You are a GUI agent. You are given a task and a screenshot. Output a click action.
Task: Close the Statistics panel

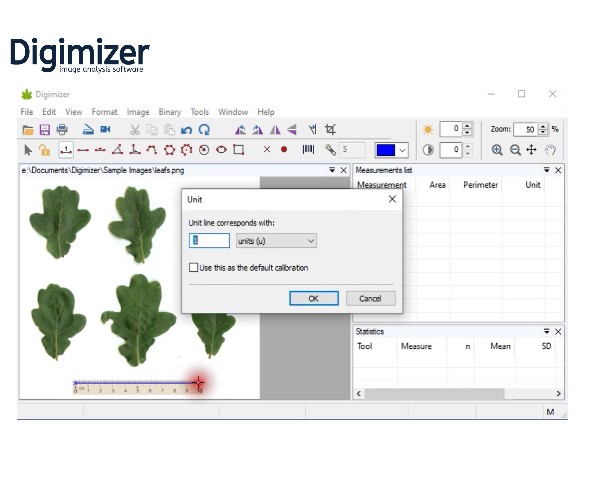click(558, 331)
